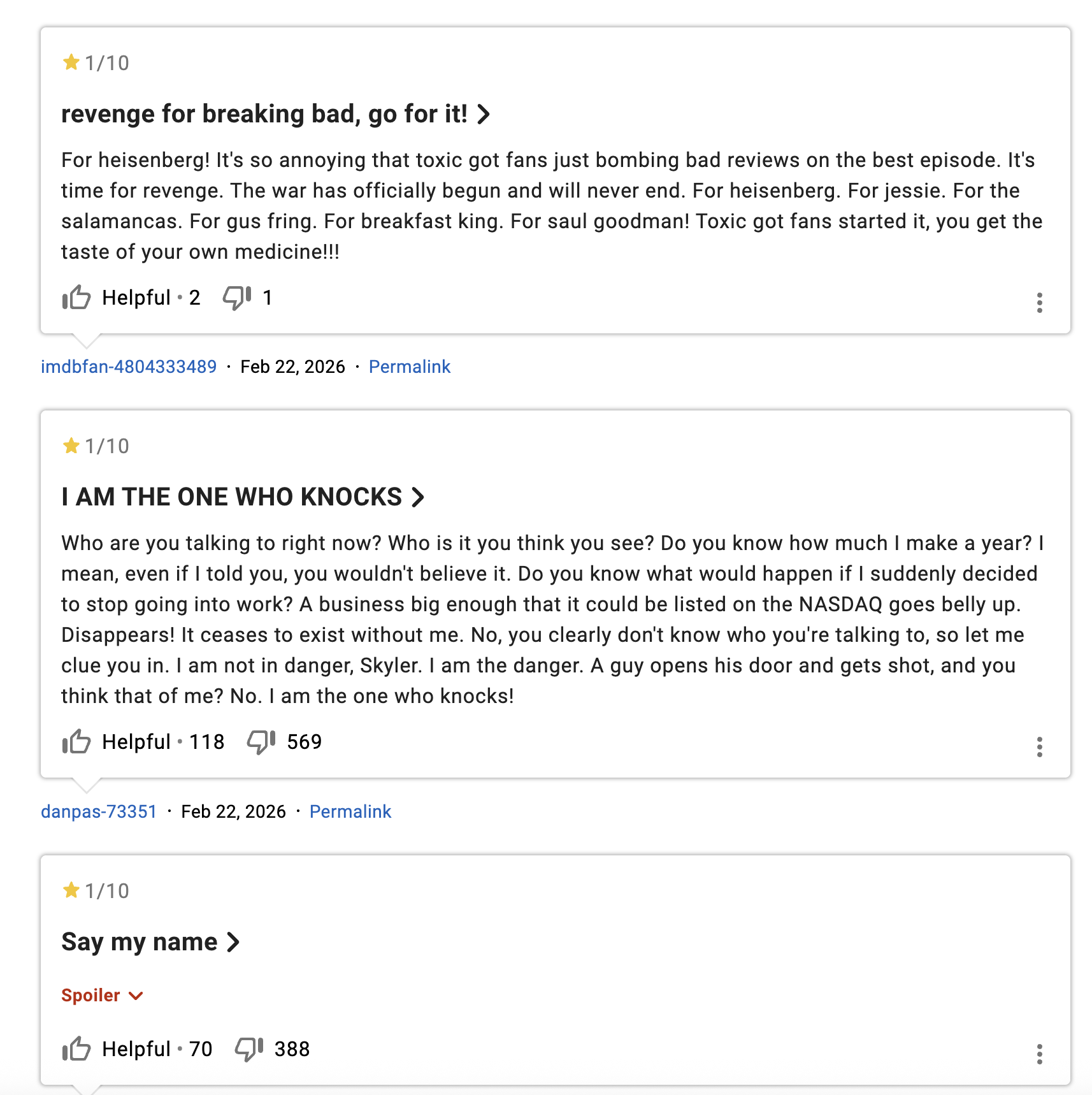Open the I AM THE ONE WHO KNOCKS title
1092x1095 pixels.
tap(242, 497)
